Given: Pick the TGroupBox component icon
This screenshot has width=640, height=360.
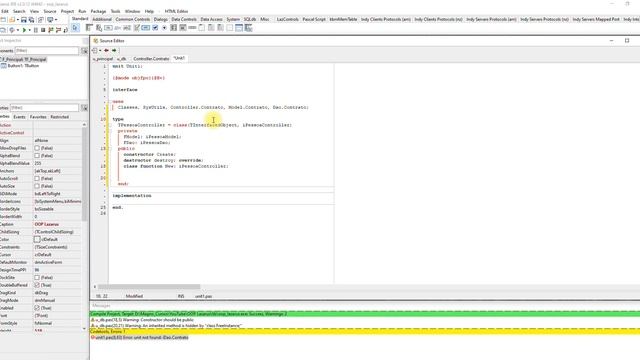Looking at the screenshot, I should tap(201, 28).
